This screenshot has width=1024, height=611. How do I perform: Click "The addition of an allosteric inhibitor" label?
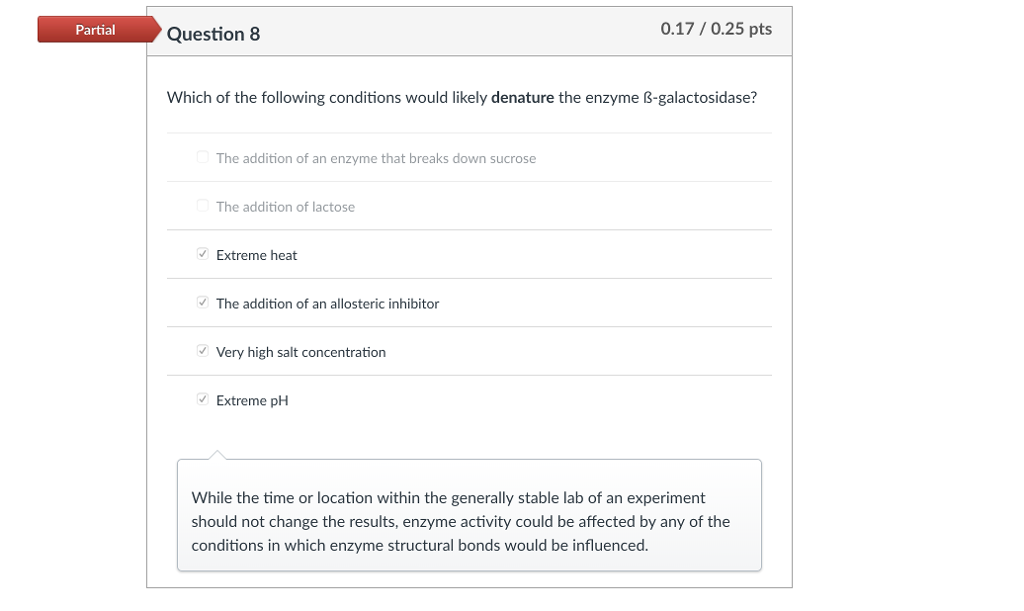pyautogui.click(x=327, y=304)
